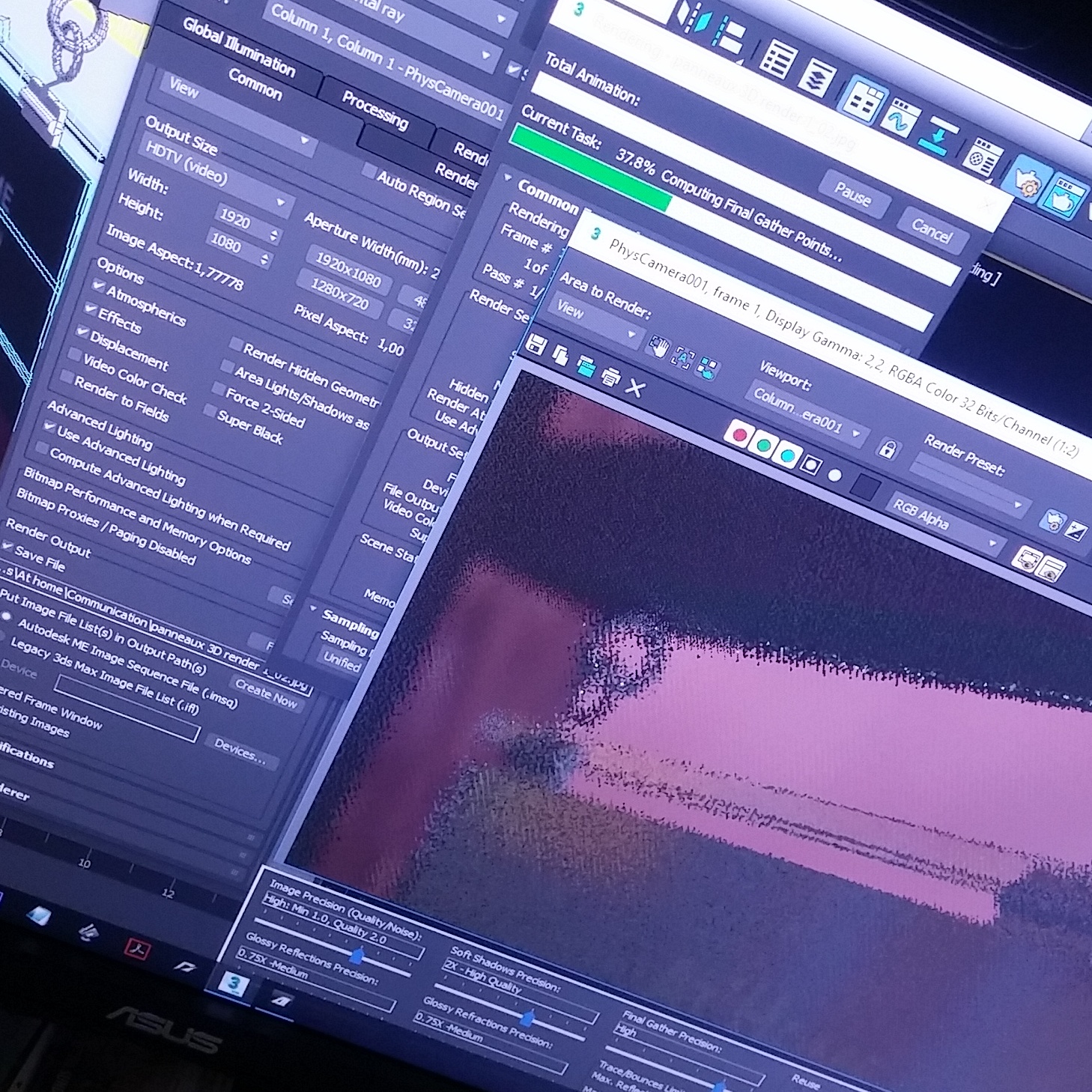Enable Force 2-Sided option
The width and height of the screenshot is (1092, 1092).
pyautogui.click(x=219, y=389)
